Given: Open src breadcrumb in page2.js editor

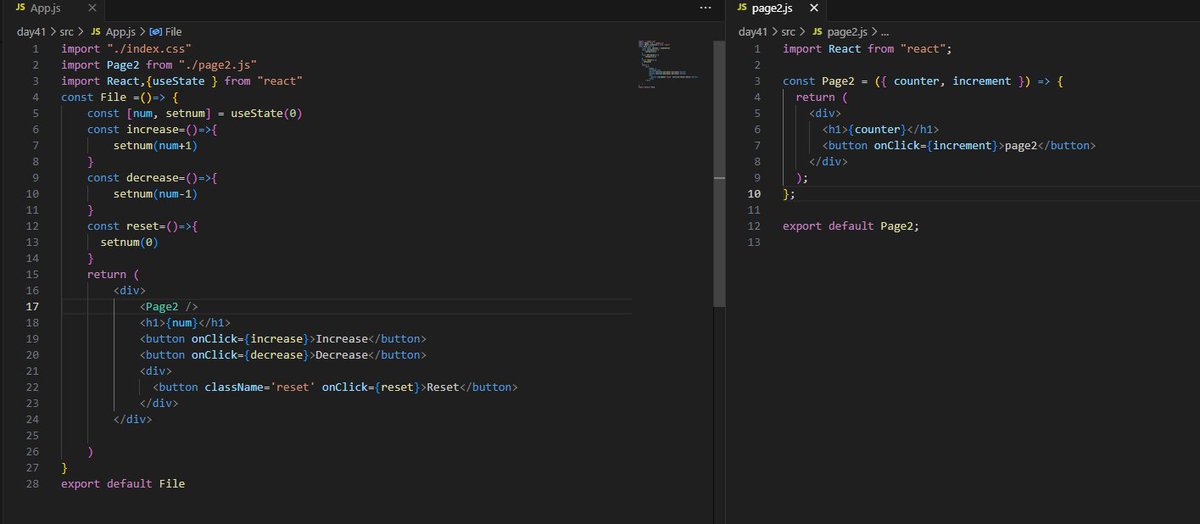Looking at the screenshot, I should click(x=789, y=32).
